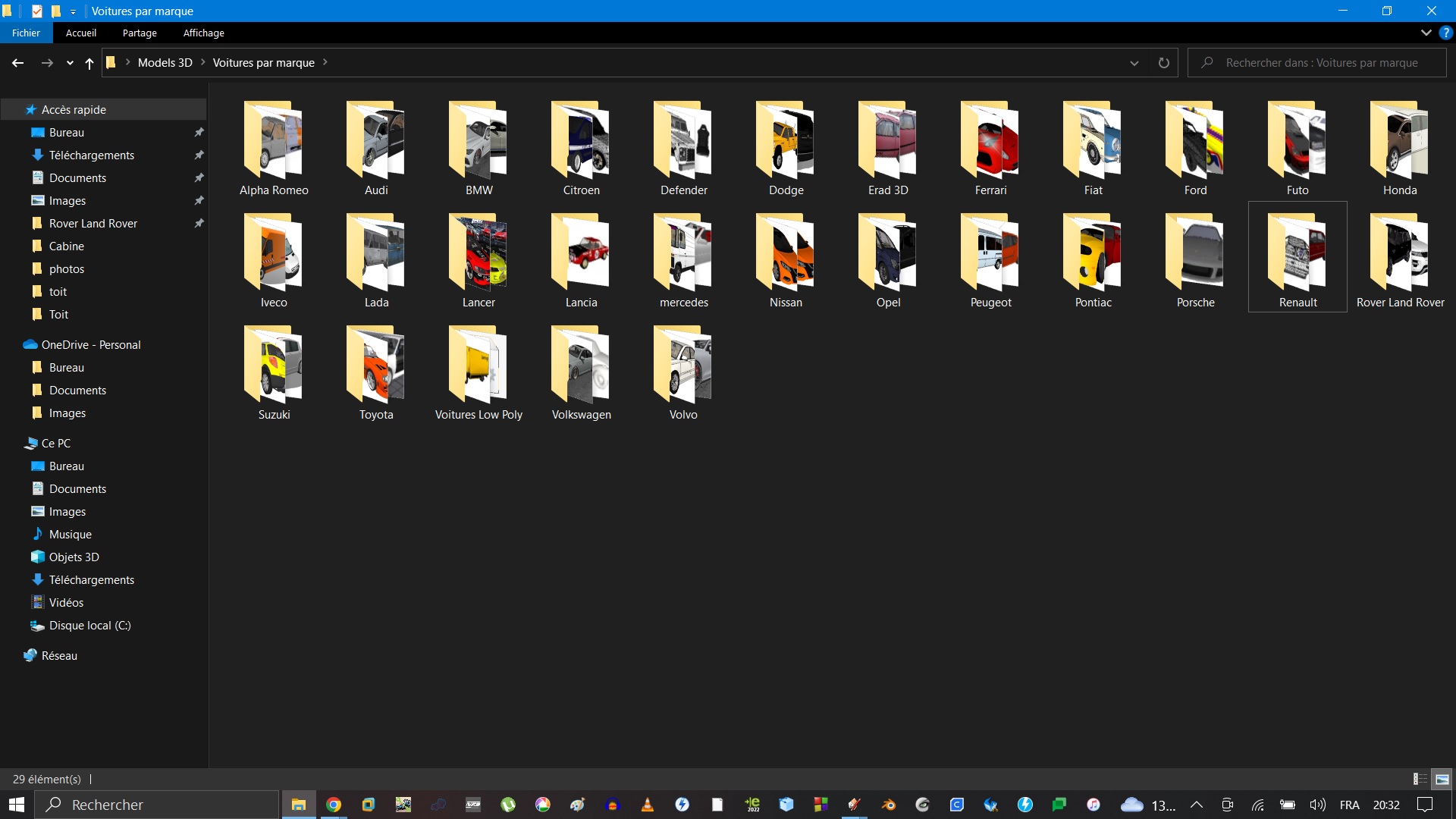Open the Help question mark icon

tap(1446, 33)
